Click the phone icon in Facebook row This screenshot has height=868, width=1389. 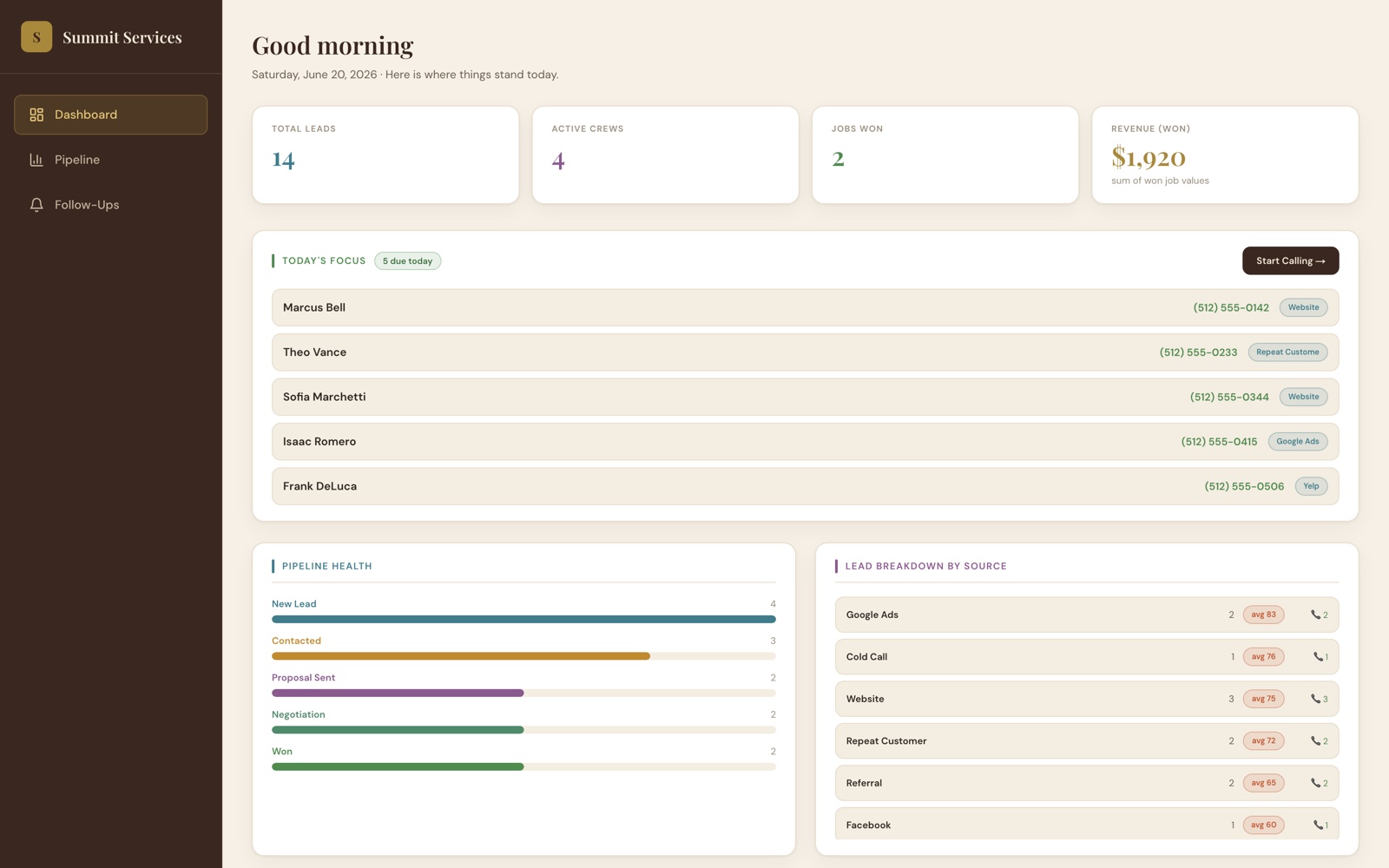point(1318,825)
